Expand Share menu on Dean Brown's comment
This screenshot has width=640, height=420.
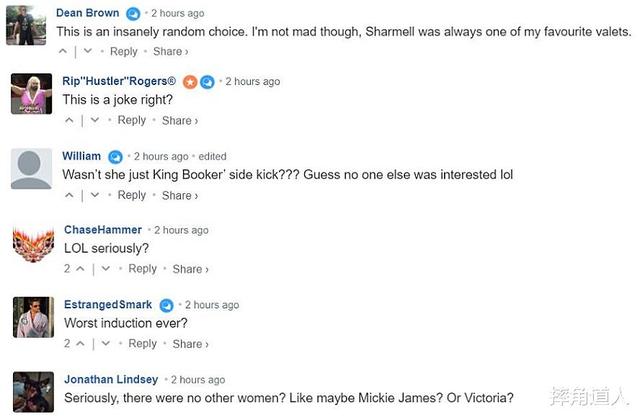coord(171,52)
